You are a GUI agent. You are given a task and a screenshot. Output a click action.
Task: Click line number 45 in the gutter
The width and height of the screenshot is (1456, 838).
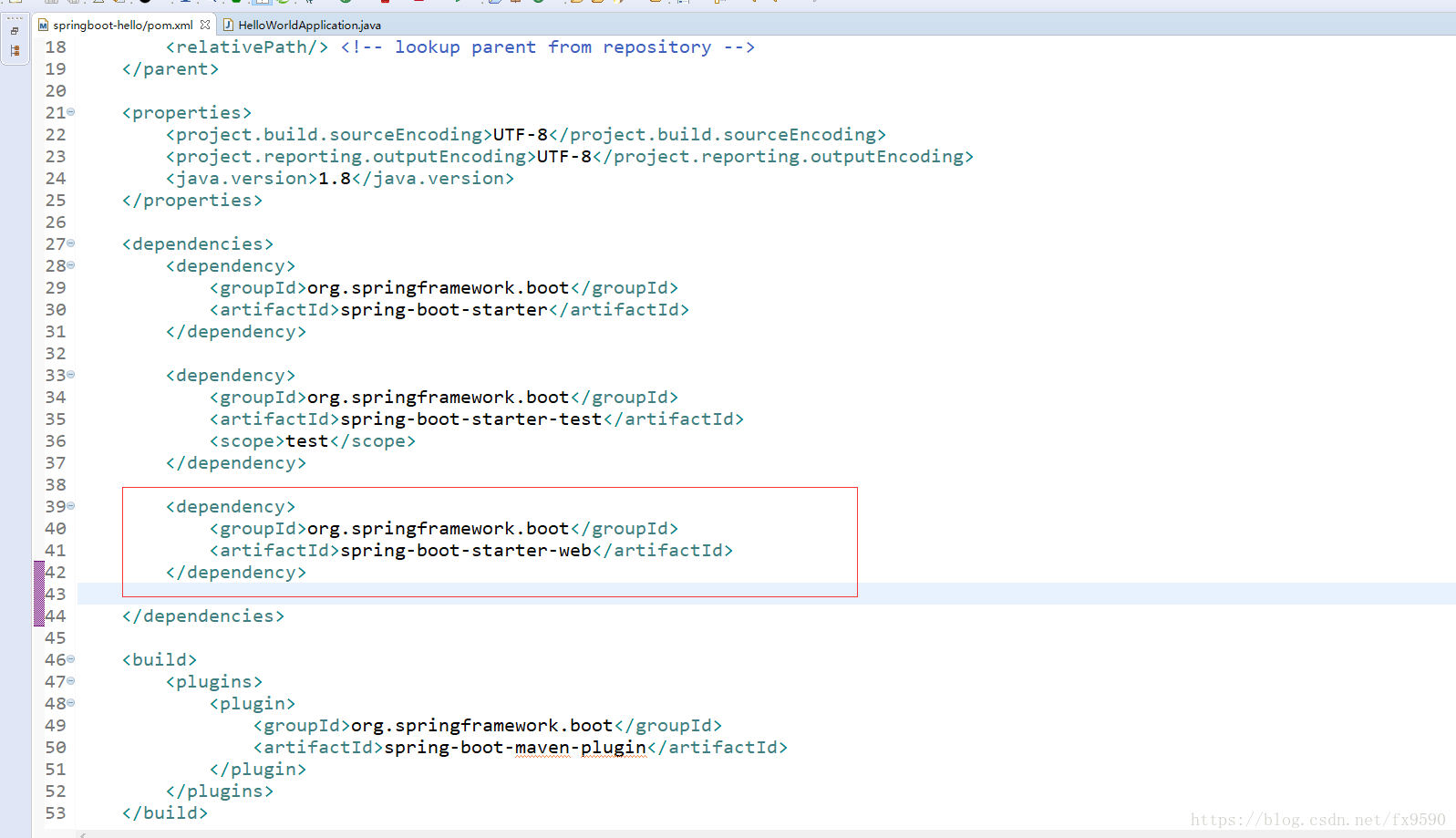coord(56,638)
